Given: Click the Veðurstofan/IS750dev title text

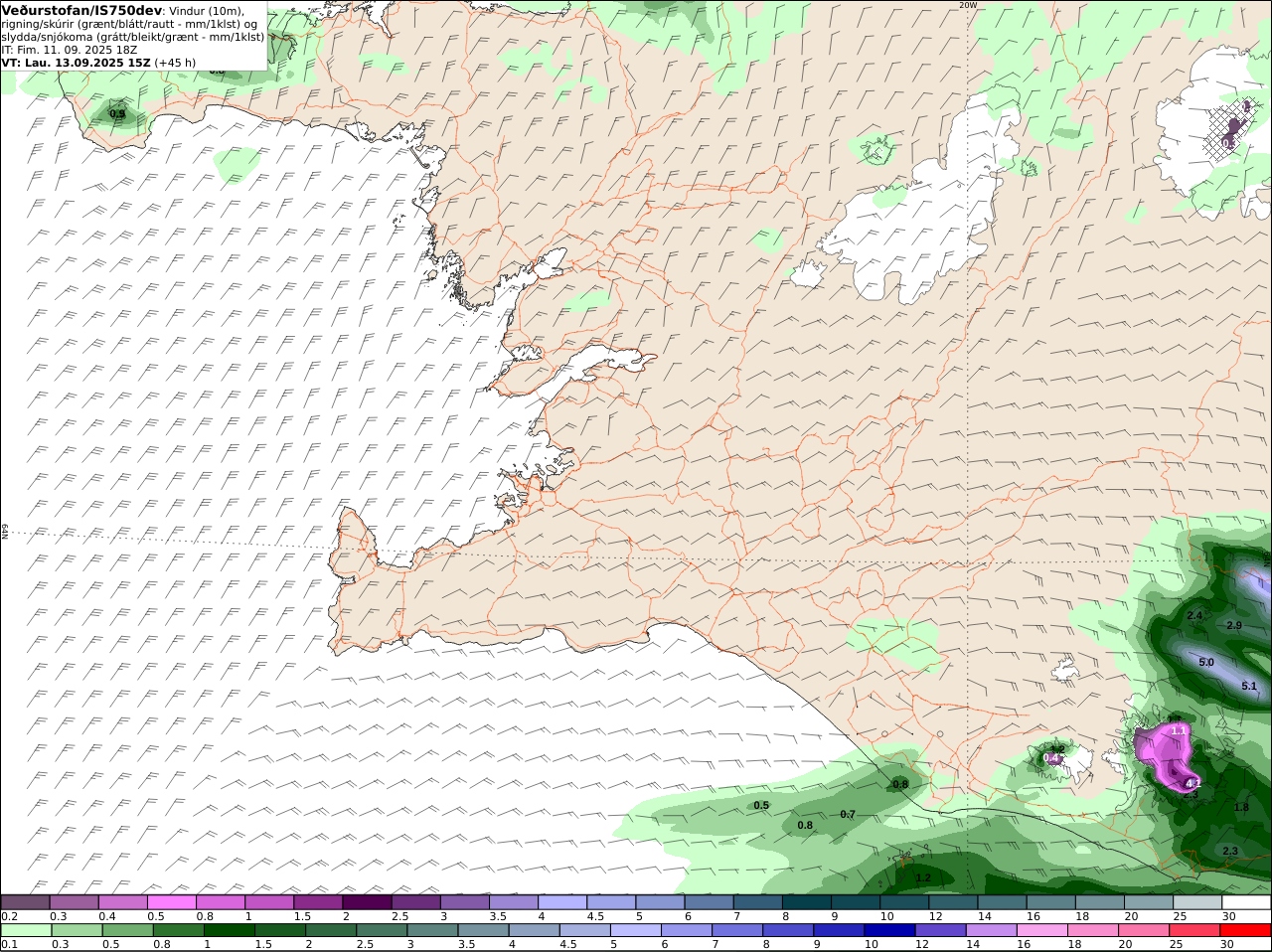Looking at the screenshot, I should coord(81,10).
